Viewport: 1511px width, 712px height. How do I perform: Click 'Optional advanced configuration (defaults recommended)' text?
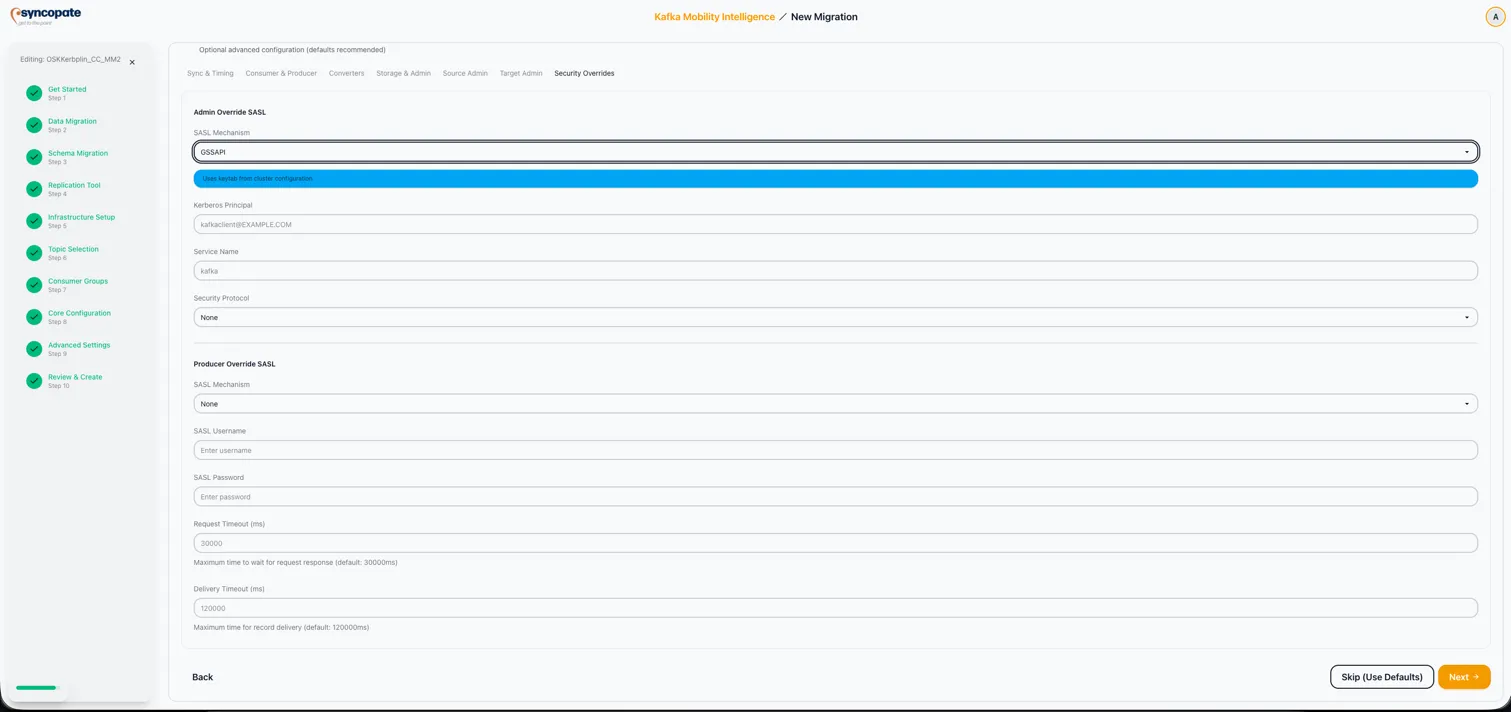pyautogui.click(x=292, y=50)
